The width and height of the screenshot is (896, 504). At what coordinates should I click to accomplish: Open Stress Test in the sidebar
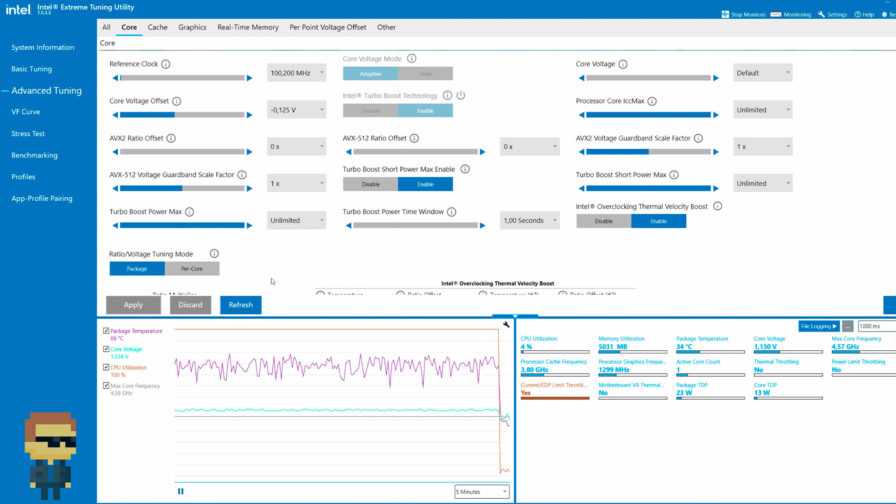point(28,133)
